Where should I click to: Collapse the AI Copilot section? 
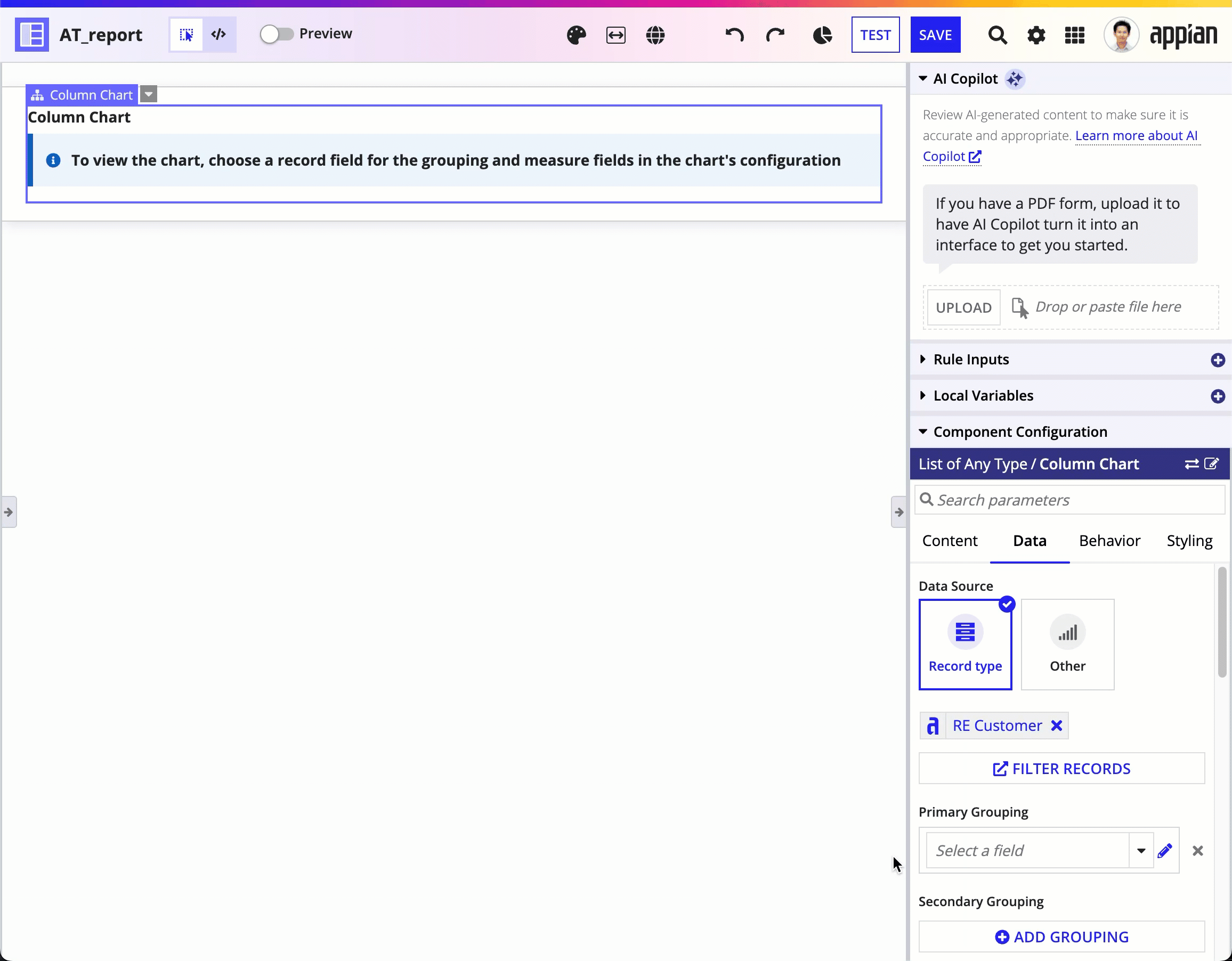click(x=922, y=78)
